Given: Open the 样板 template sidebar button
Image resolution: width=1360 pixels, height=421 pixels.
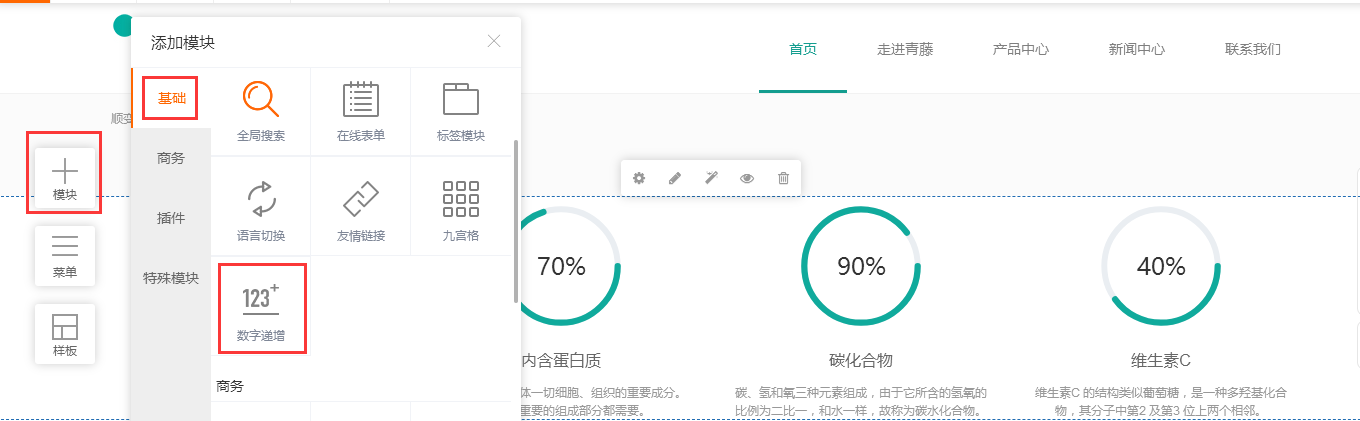Looking at the screenshot, I should tap(64, 333).
